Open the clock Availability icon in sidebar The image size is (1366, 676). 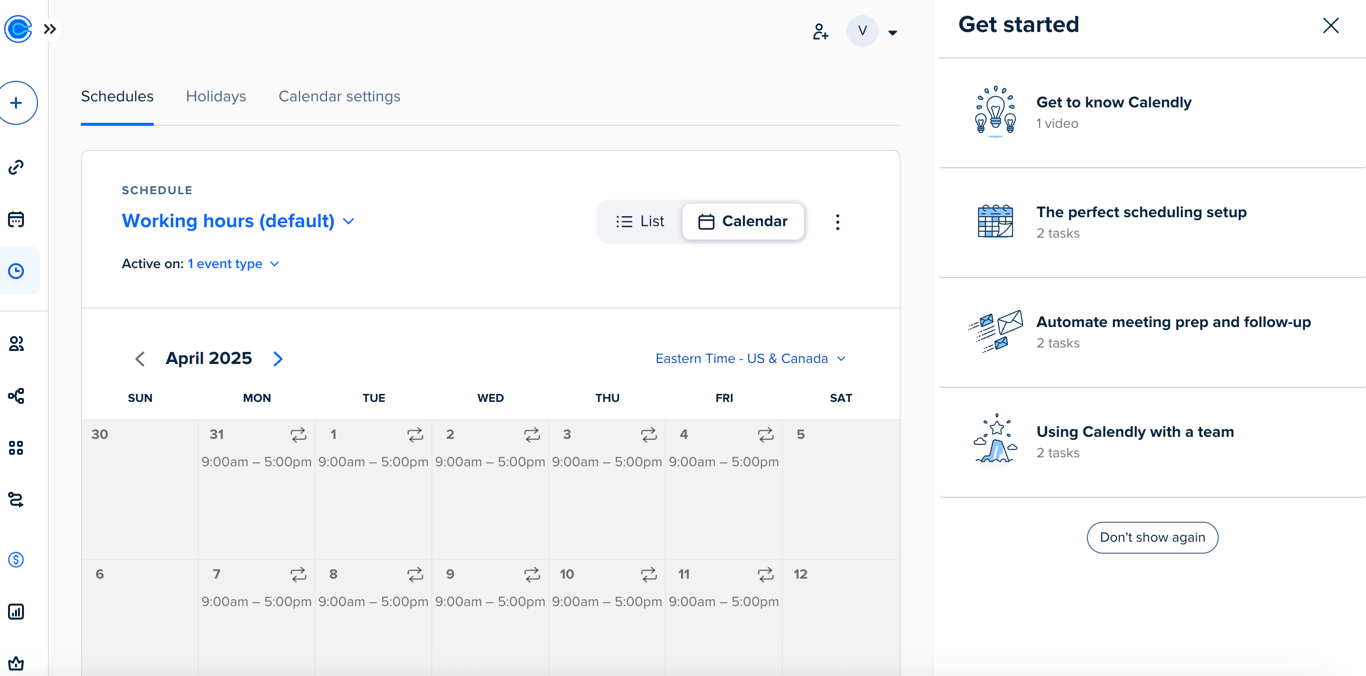(x=17, y=271)
